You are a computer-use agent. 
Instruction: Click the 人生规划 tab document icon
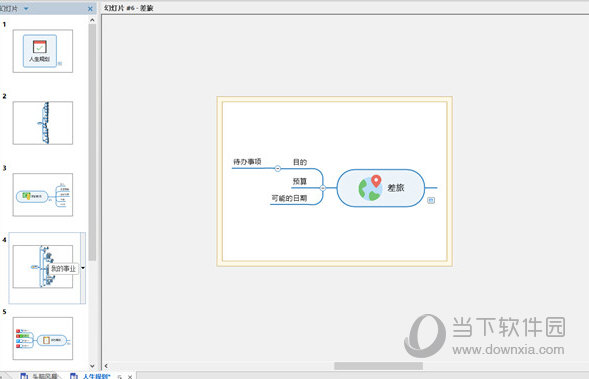pyautogui.click(x=74, y=376)
